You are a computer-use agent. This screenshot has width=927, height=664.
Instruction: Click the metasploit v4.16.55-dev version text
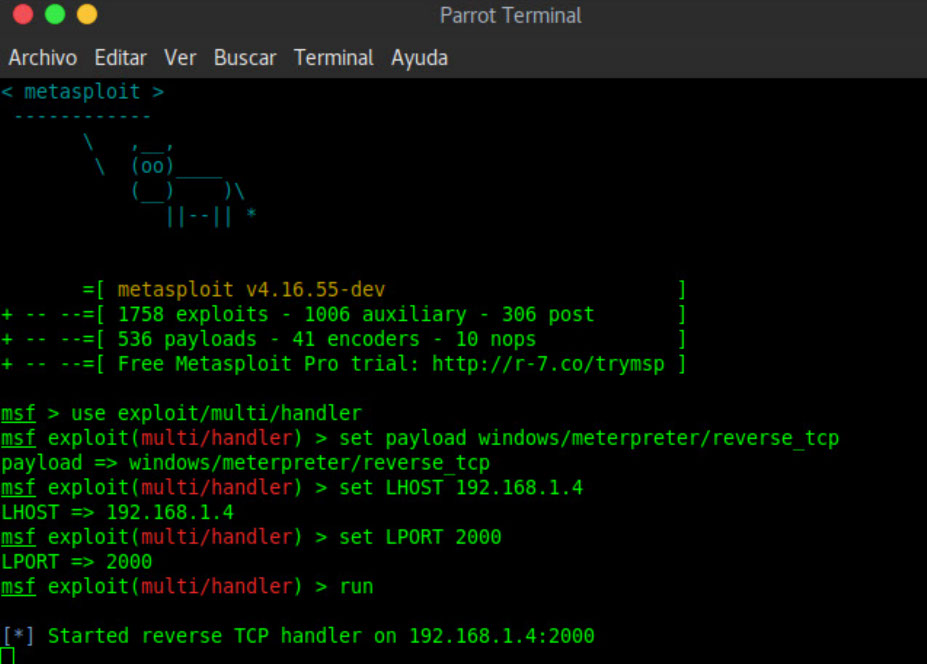(251, 289)
